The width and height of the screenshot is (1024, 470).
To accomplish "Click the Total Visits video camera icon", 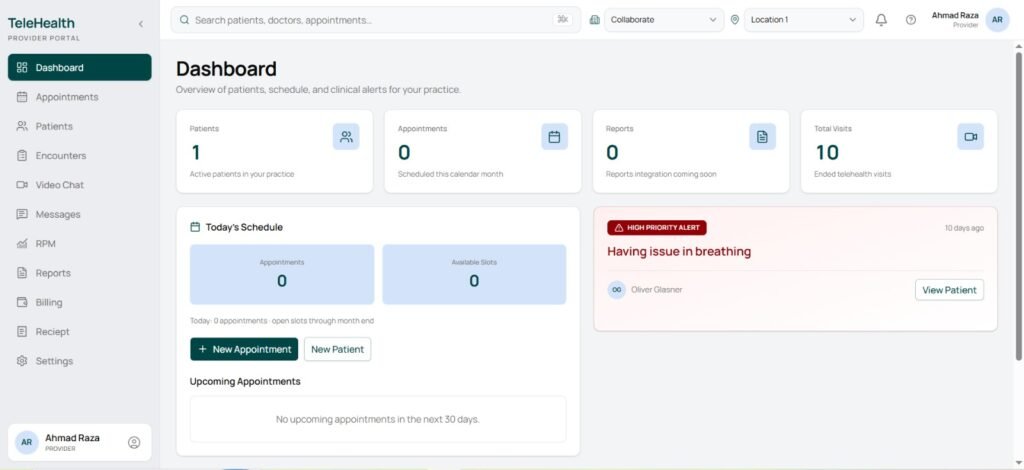I will coord(970,136).
